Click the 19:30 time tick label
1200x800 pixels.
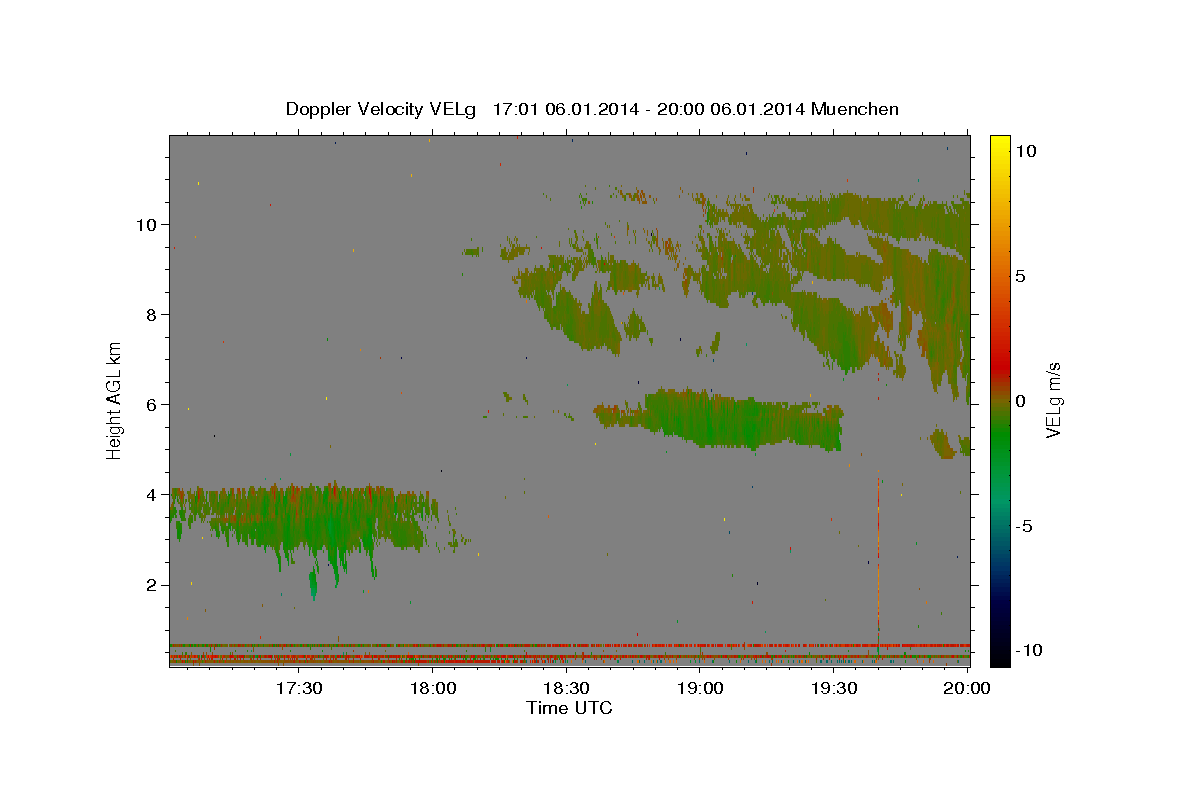click(x=833, y=688)
